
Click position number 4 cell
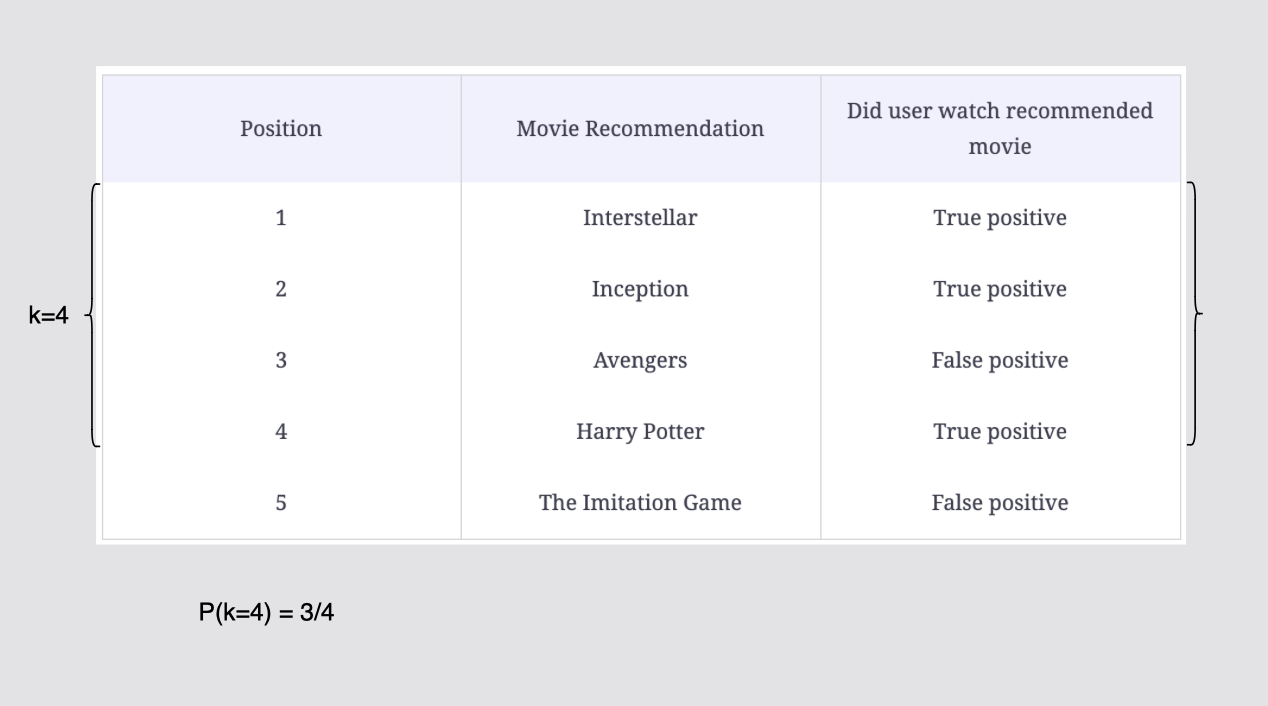(281, 431)
